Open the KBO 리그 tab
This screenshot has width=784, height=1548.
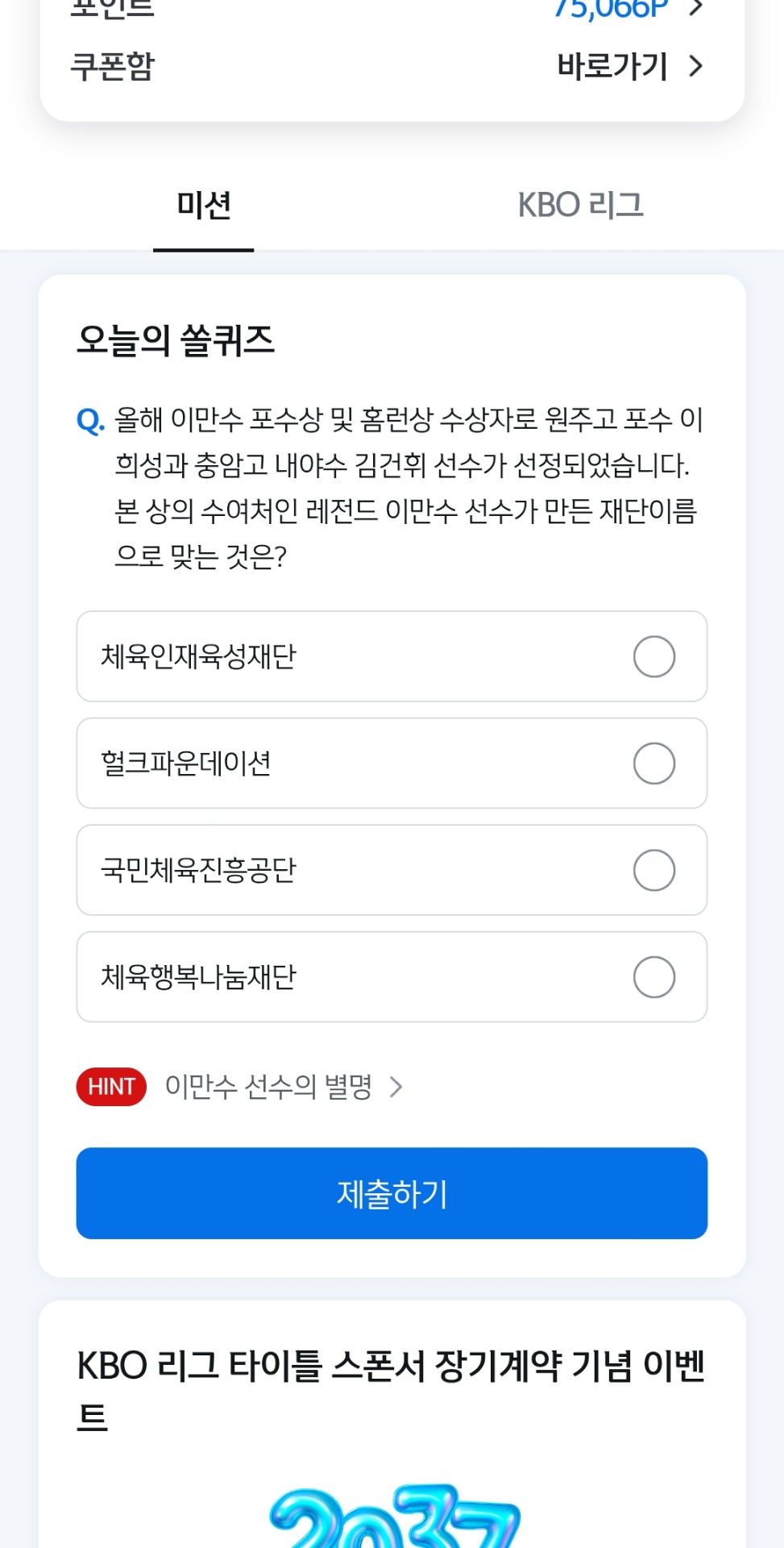580,206
